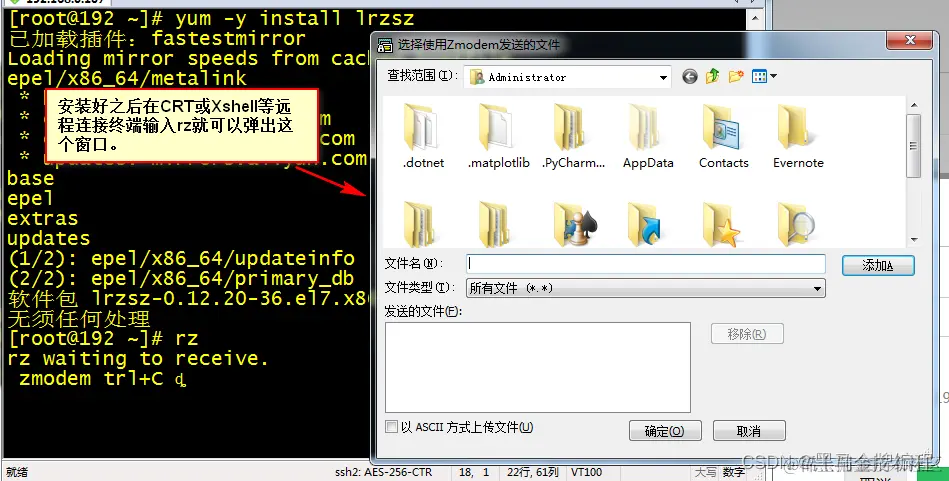Viewport: 949px width, 481px height.
Task: Select the folder with blue shortcut arrow
Action: [646, 224]
